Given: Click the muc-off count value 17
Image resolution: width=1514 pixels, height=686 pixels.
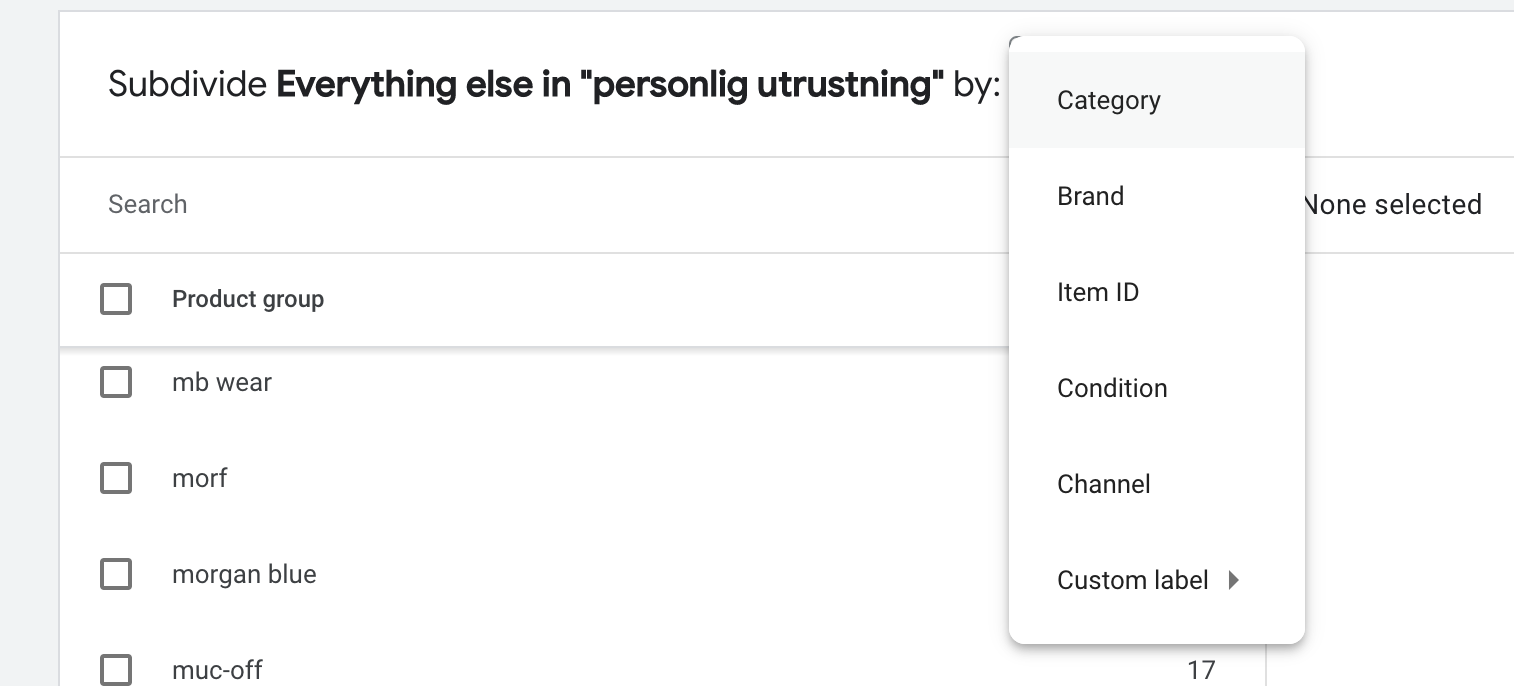Looking at the screenshot, I should tap(1201, 670).
